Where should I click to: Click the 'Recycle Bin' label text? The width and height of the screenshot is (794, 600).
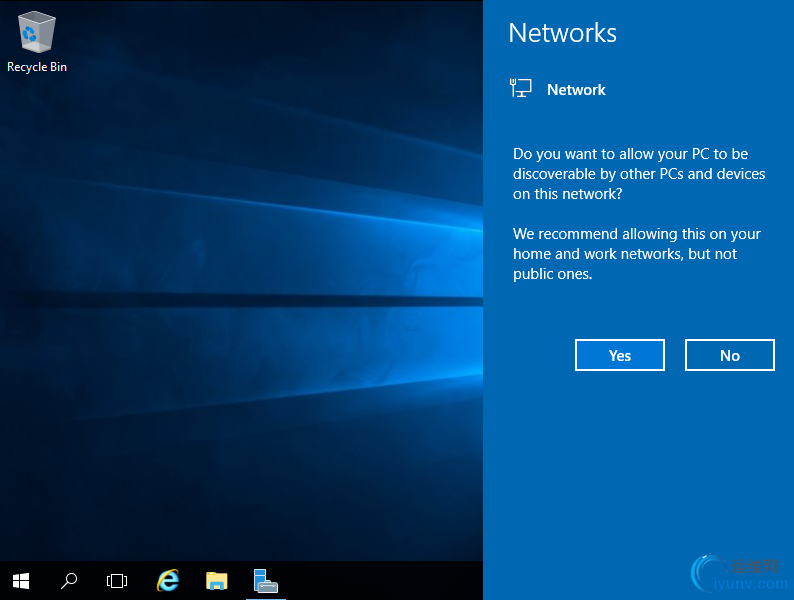click(x=37, y=67)
